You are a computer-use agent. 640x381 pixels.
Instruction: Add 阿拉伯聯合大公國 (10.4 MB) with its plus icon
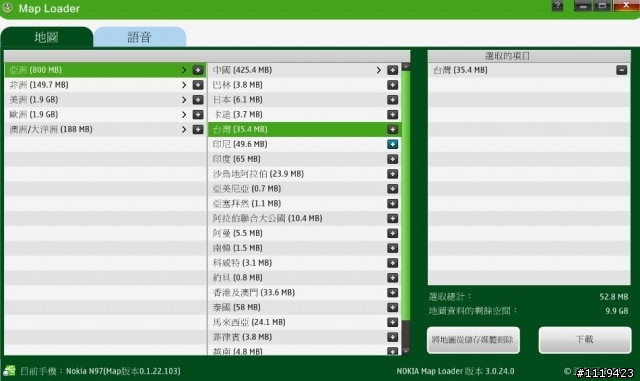393,218
